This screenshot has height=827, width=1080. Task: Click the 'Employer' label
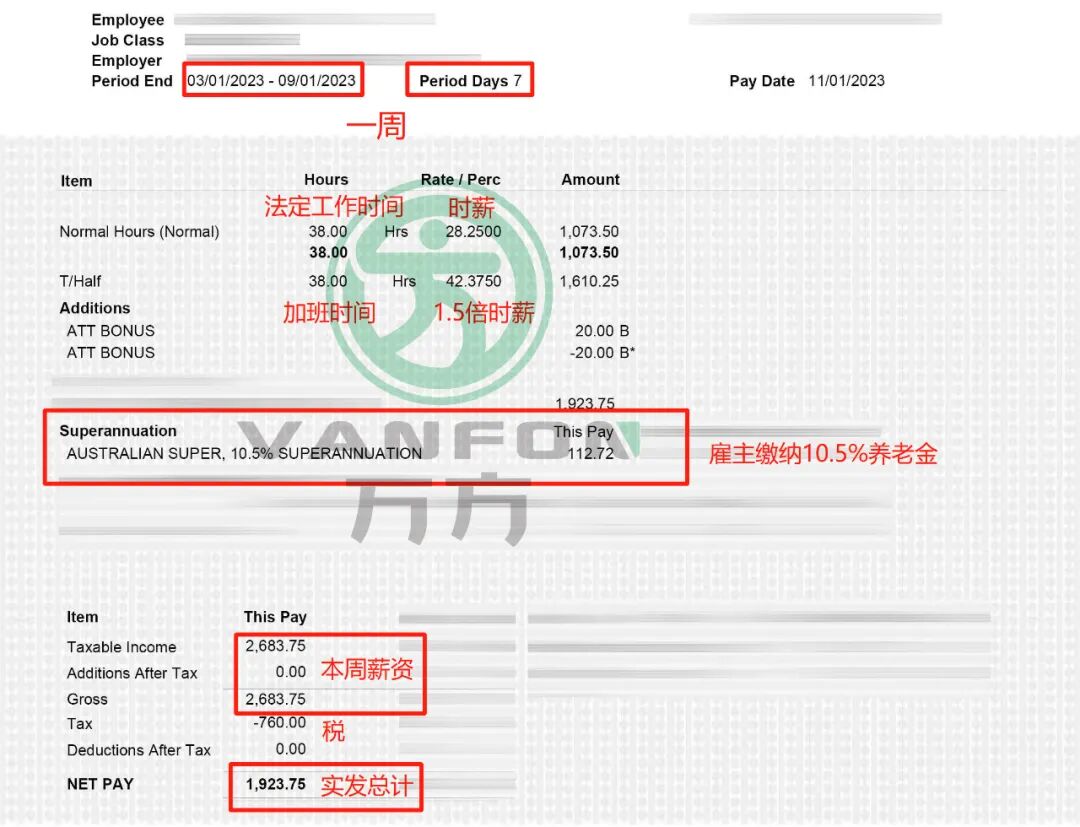(126, 61)
